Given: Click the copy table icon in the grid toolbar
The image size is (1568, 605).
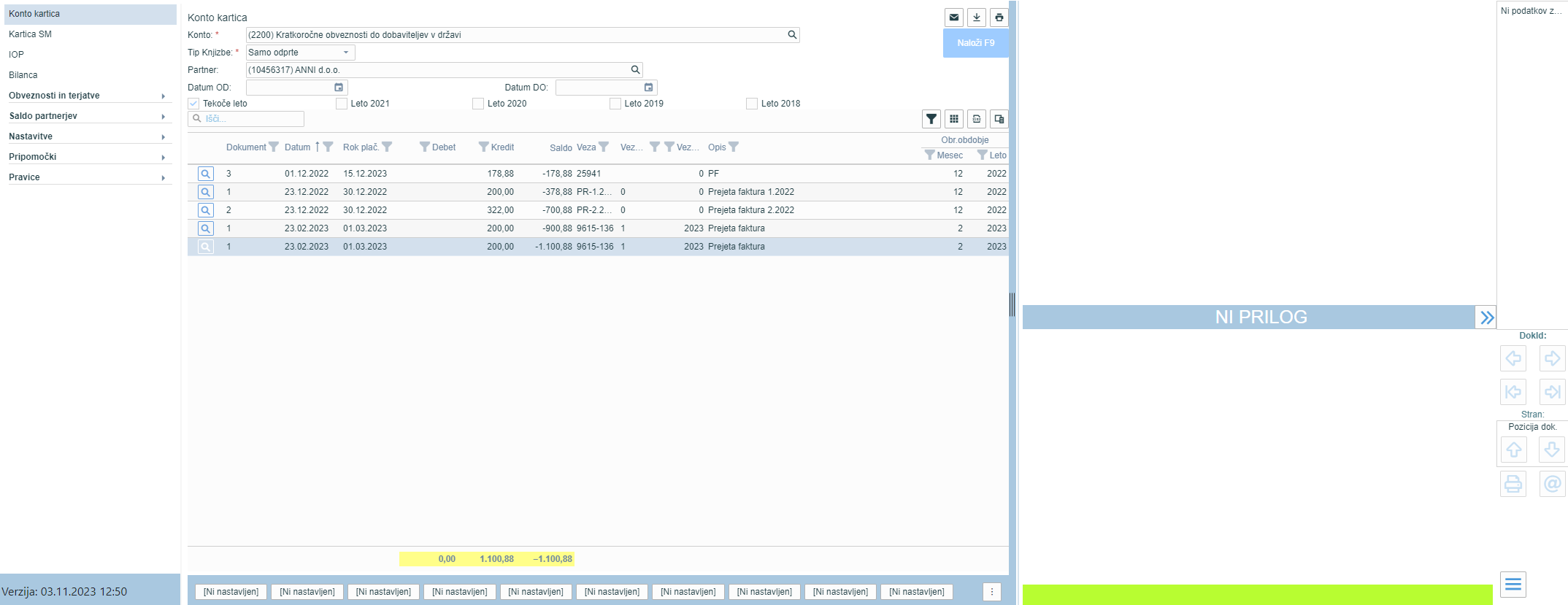Looking at the screenshot, I should click(x=999, y=119).
